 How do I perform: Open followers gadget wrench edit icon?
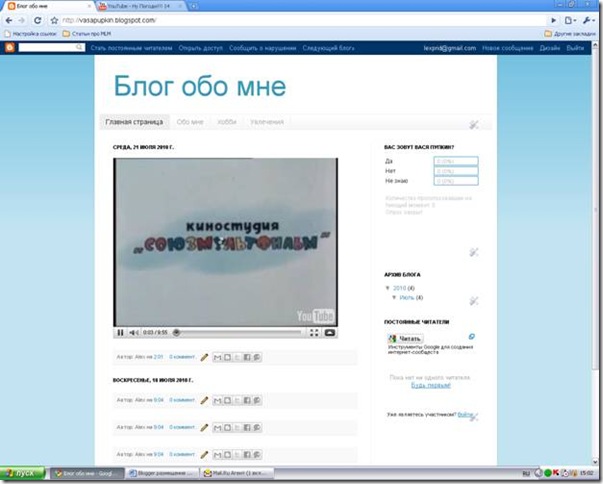tap(475, 417)
